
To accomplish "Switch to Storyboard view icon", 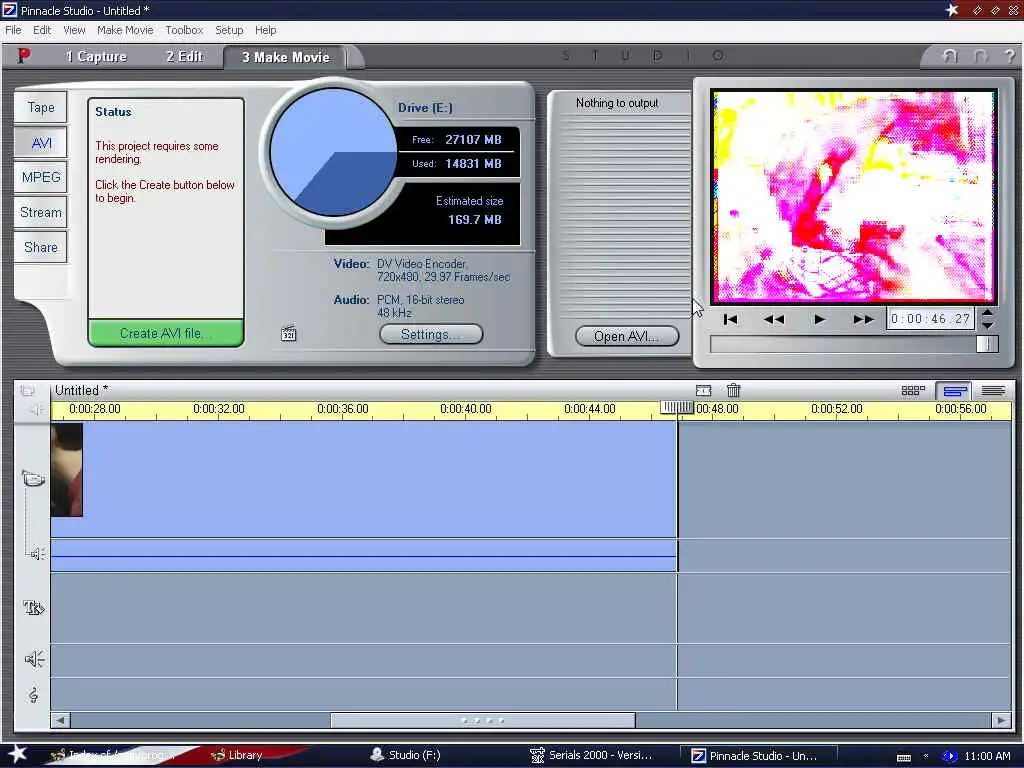I will point(913,391).
